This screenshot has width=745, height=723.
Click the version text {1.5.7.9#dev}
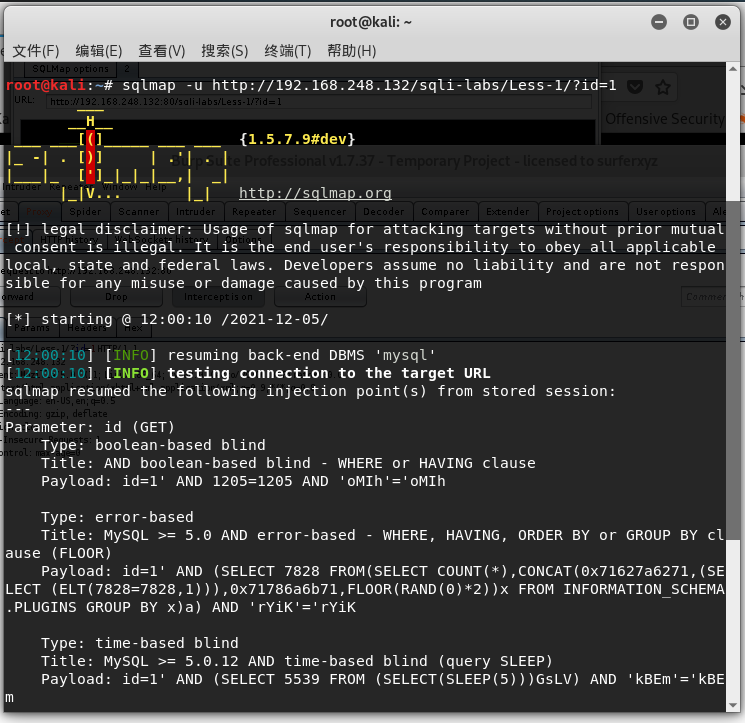[297, 139]
